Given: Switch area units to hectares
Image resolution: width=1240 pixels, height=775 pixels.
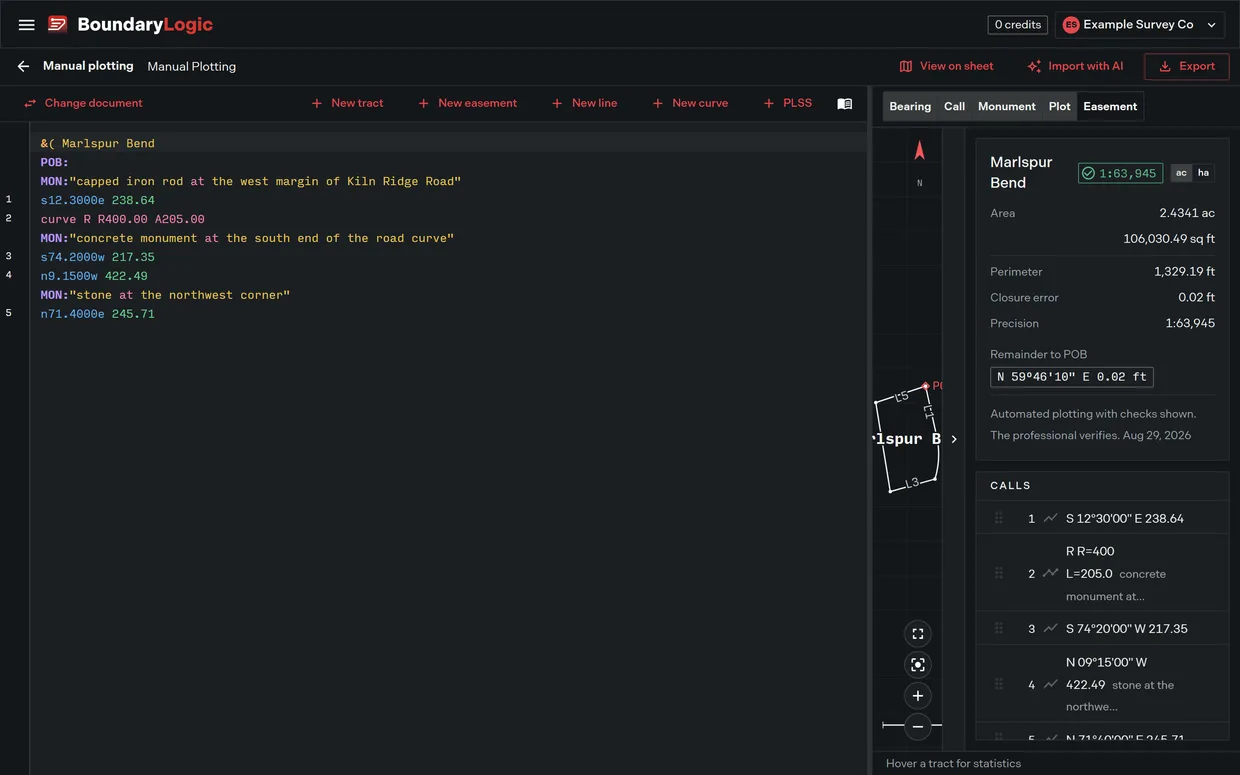Looking at the screenshot, I should 1203,173.
